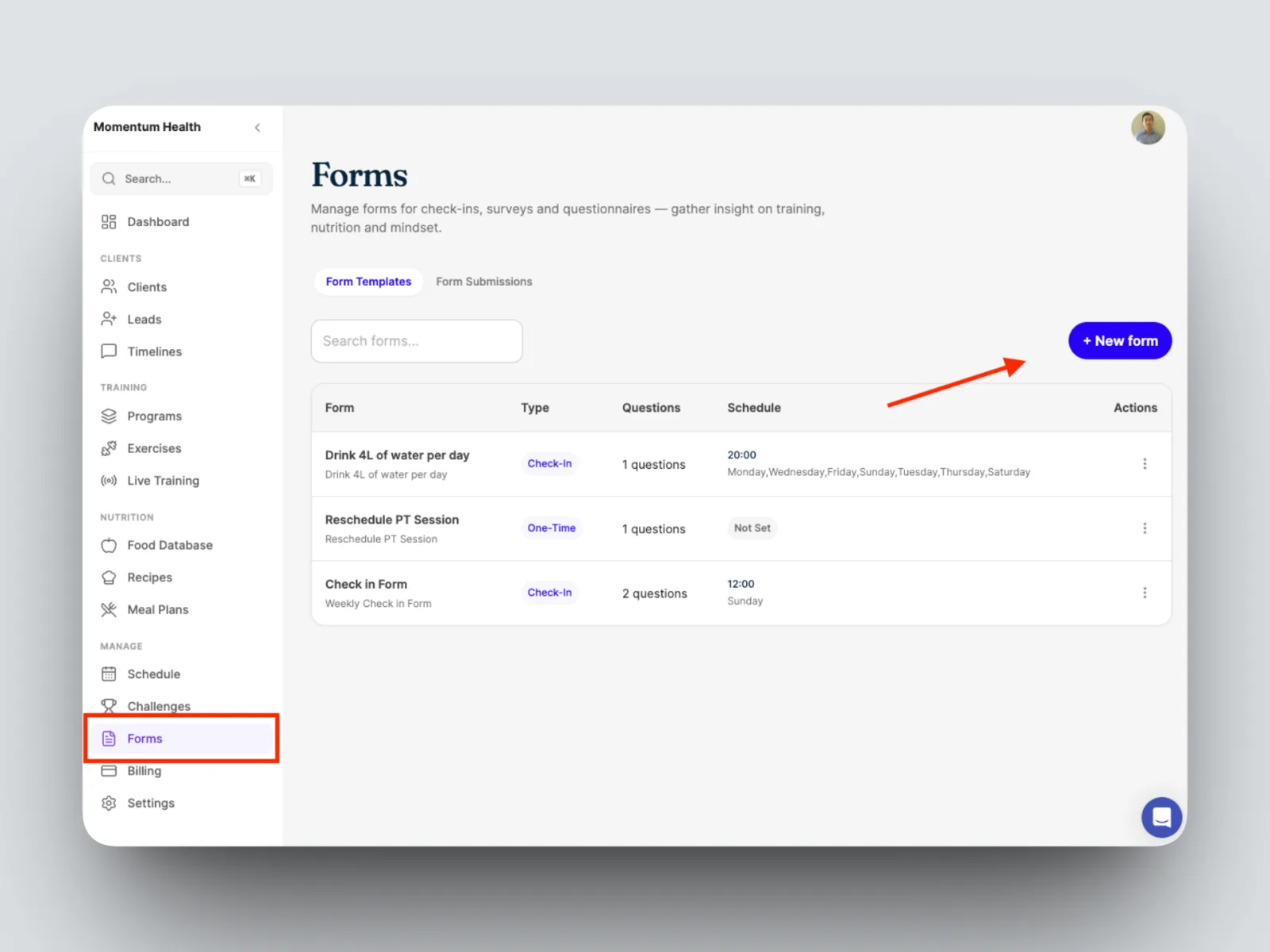Screen dimensions: 1270x952
Task: Click the Questions column header
Action: click(x=651, y=408)
